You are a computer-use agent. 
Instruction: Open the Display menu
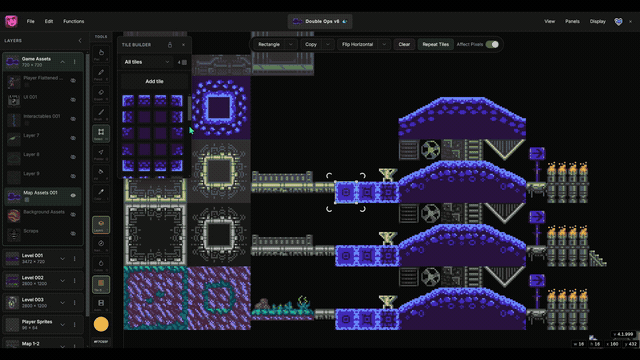(x=598, y=21)
